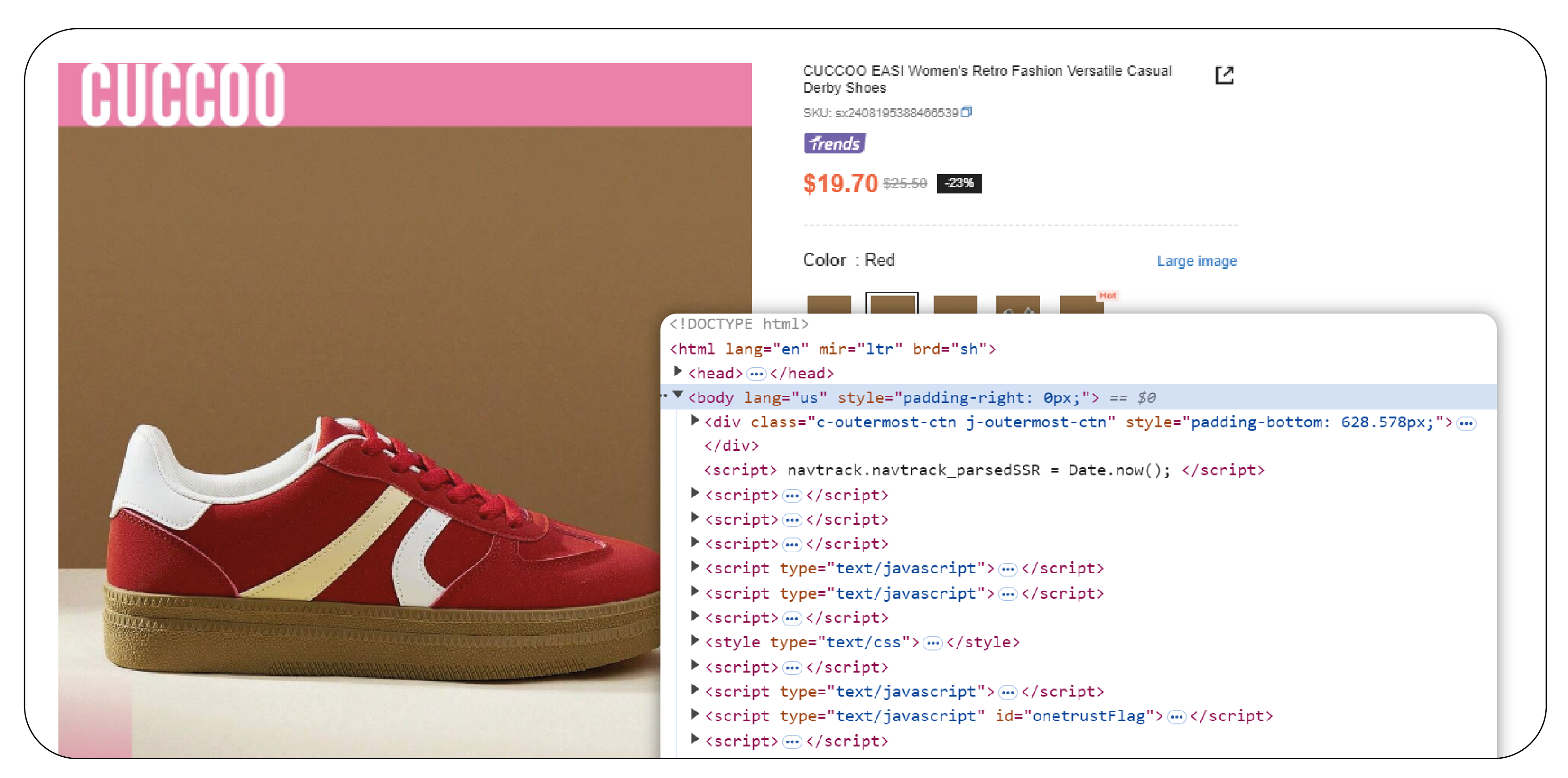Click the -23% discount badge

(x=959, y=183)
